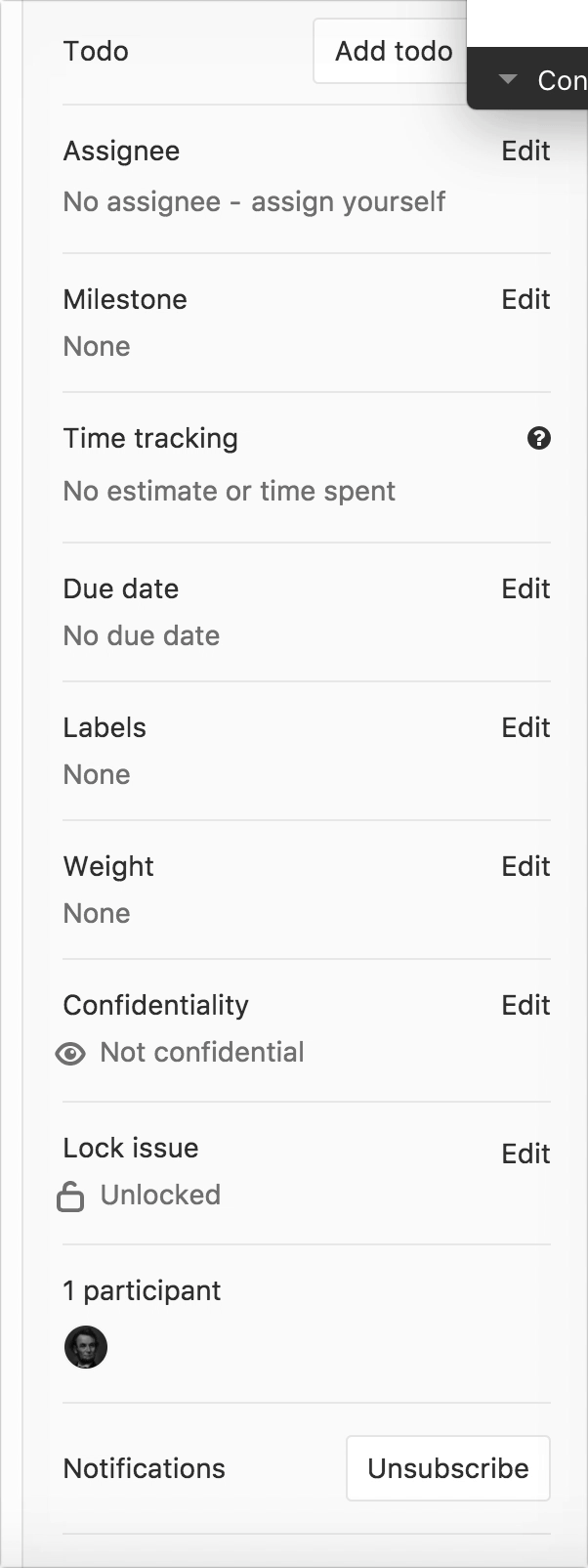Image resolution: width=588 pixels, height=1568 pixels.
Task: Click the assign yourself link
Action: point(348,202)
